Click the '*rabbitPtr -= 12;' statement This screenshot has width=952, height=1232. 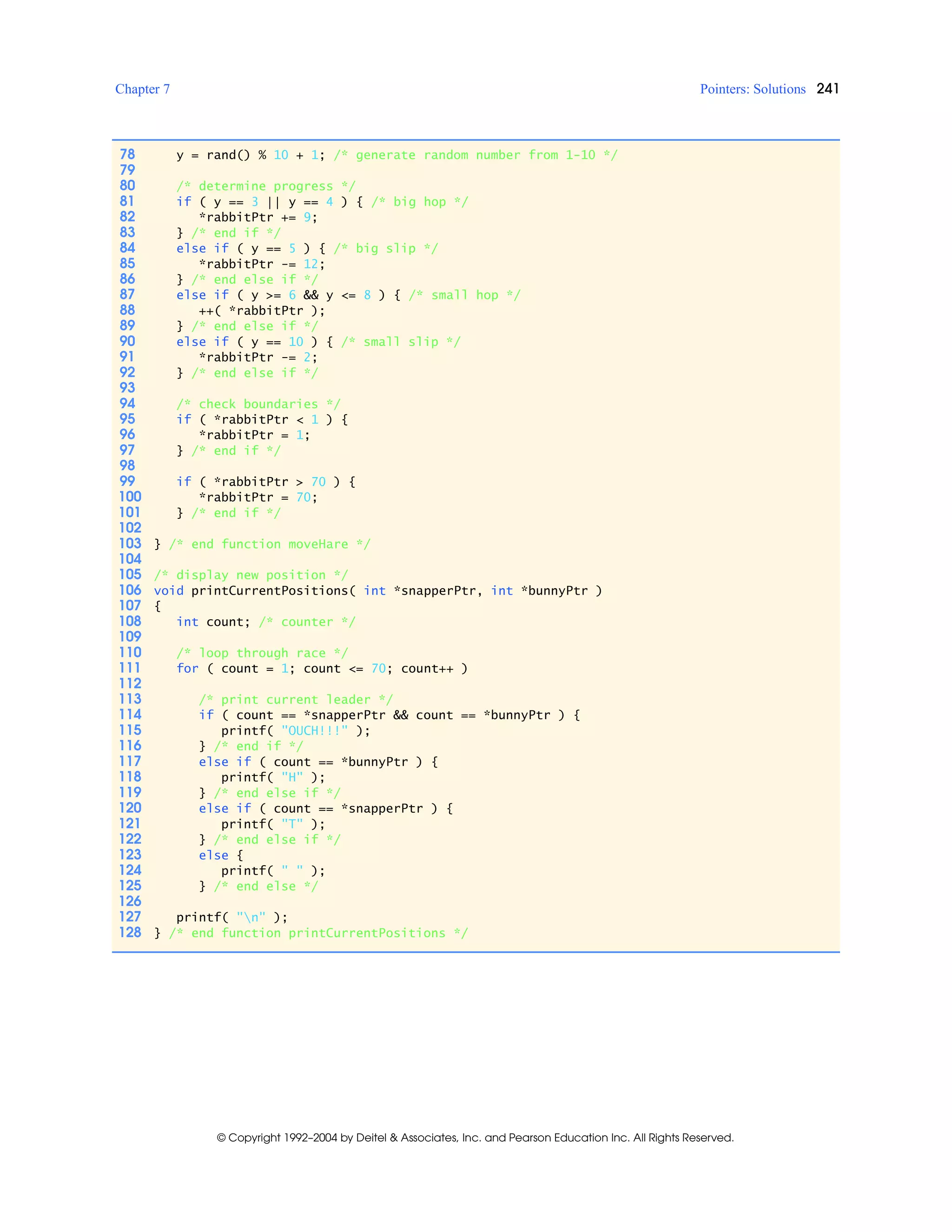pyautogui.click(x=262, y=264)
